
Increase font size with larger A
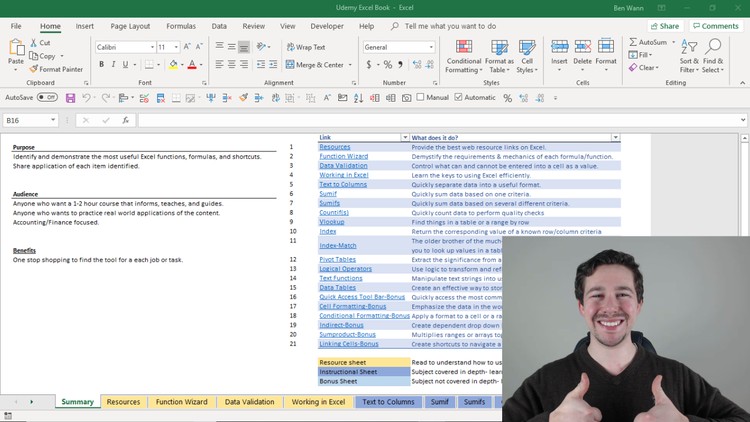coord(188,46)
